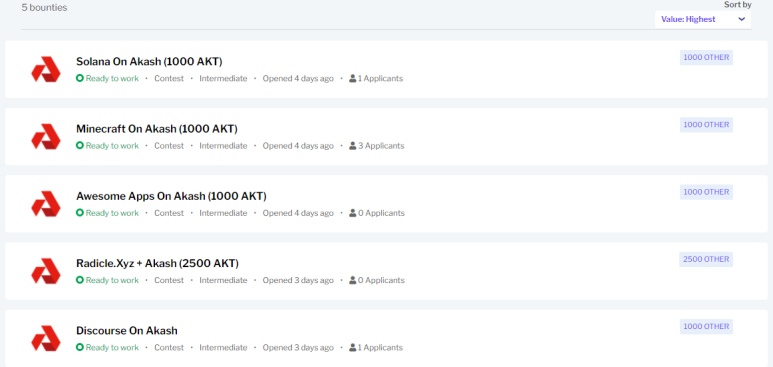
Task: Click status circle icon on Discourse bounty
Action: (x=80, y=347)
